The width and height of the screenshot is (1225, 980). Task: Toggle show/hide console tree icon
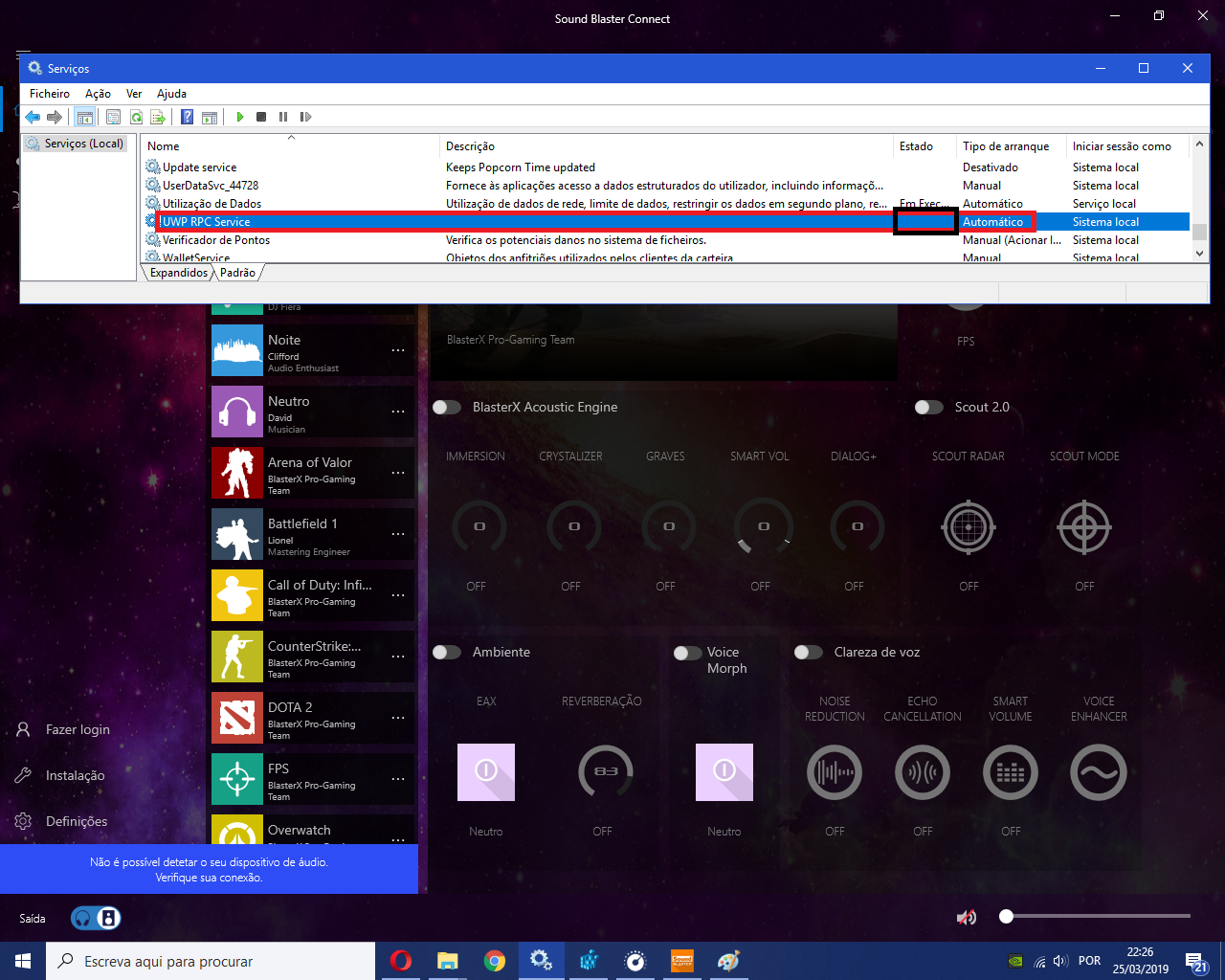pyautogui.click(x=85, y=117)
